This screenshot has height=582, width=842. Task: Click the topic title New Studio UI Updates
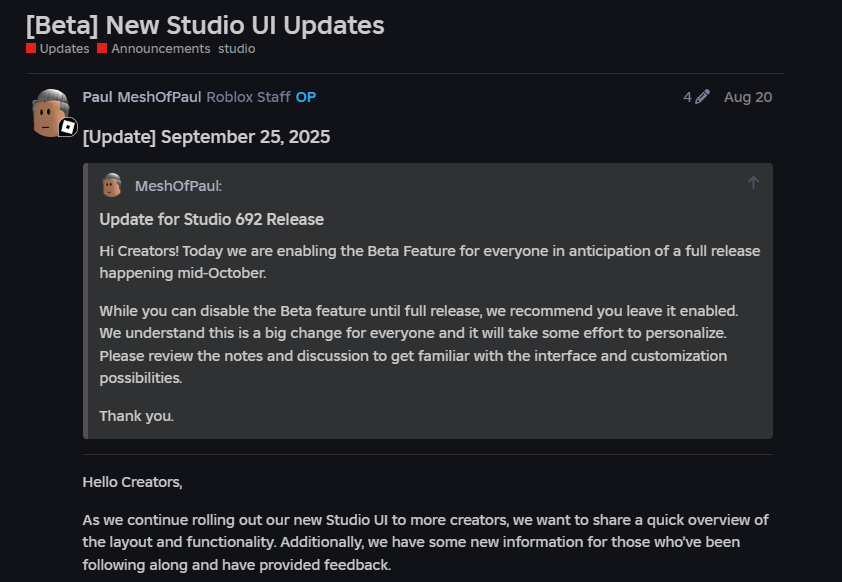(x=205, y=25)
